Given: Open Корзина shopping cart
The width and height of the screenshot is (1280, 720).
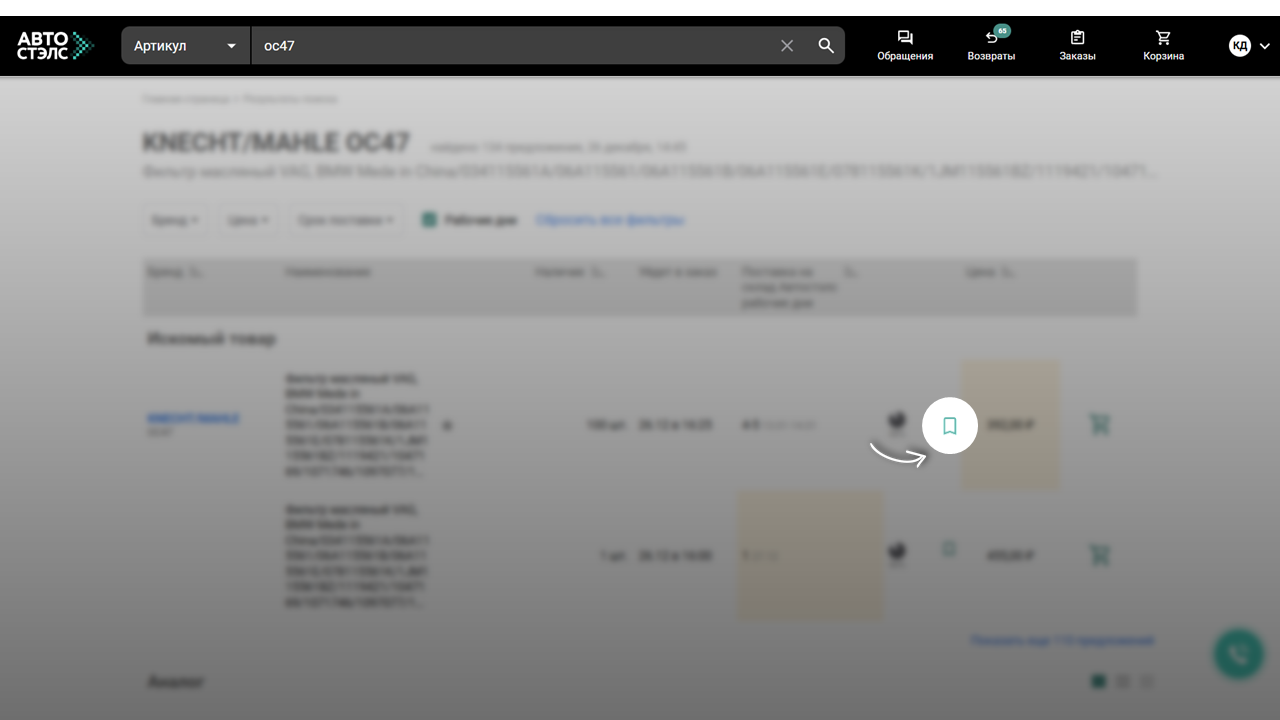Looking at the screenshot, I should click(1163, 46).
